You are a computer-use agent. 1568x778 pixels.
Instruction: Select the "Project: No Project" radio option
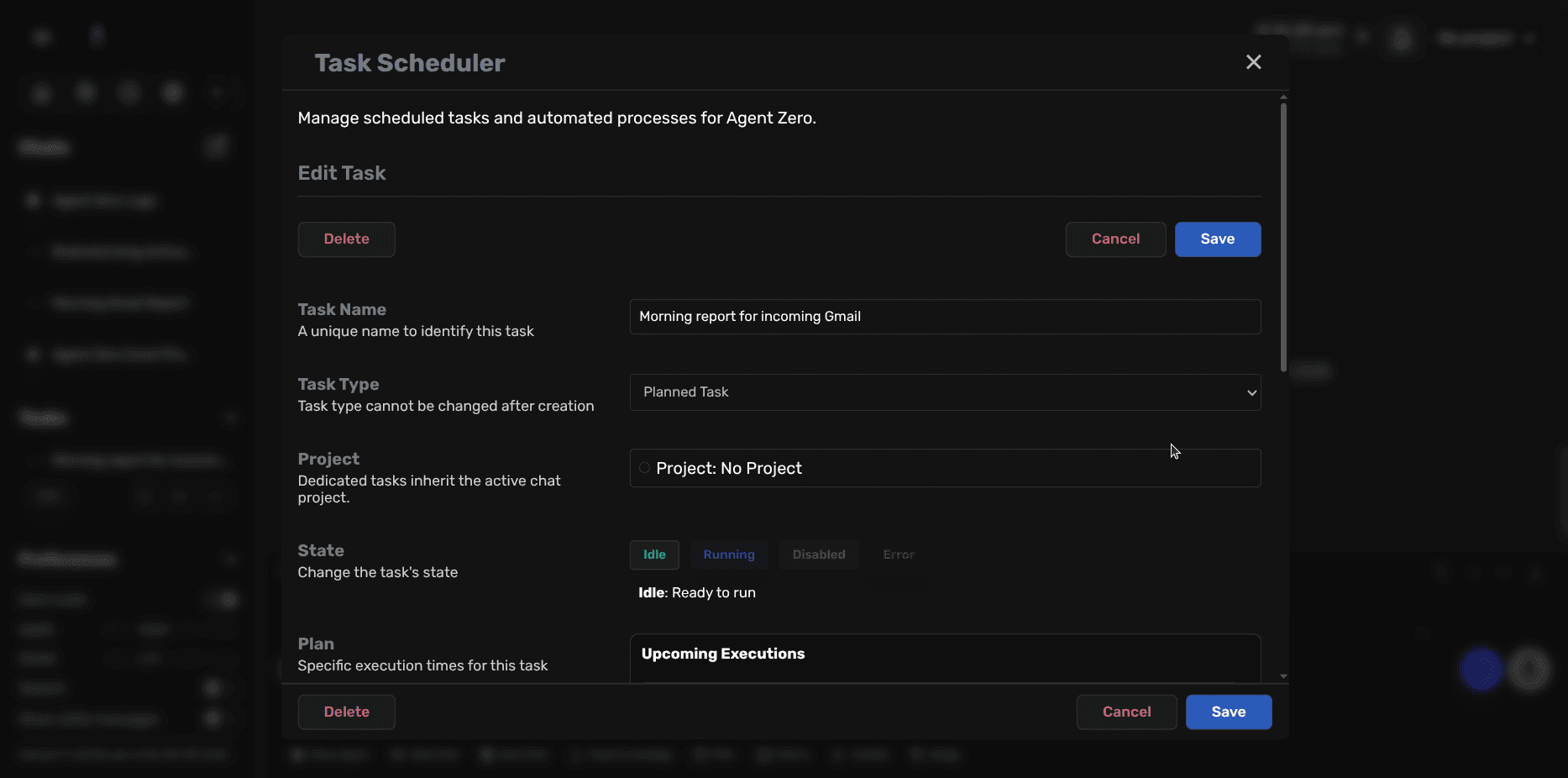click(x=643, y=468)
